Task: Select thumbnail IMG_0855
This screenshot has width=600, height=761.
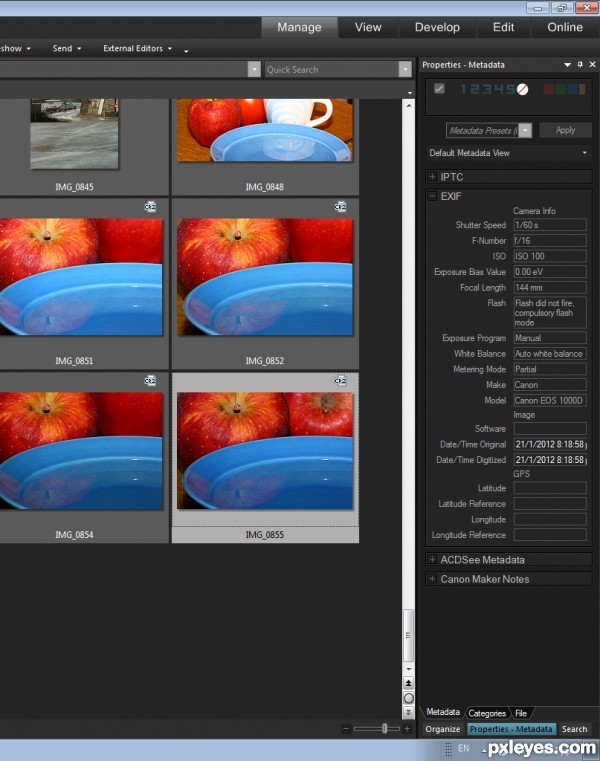Action: coord(265,451)
